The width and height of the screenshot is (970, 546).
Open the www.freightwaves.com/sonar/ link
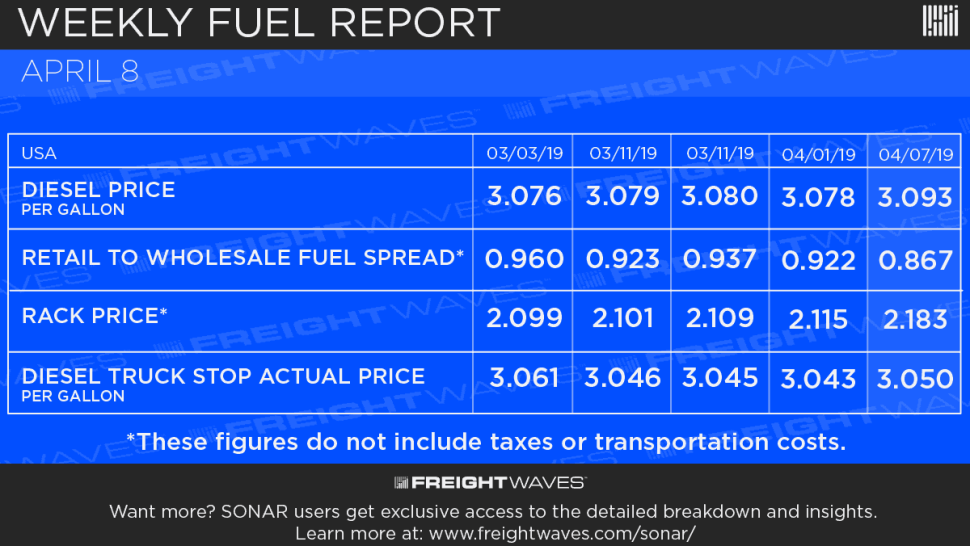tap(562, 533)
